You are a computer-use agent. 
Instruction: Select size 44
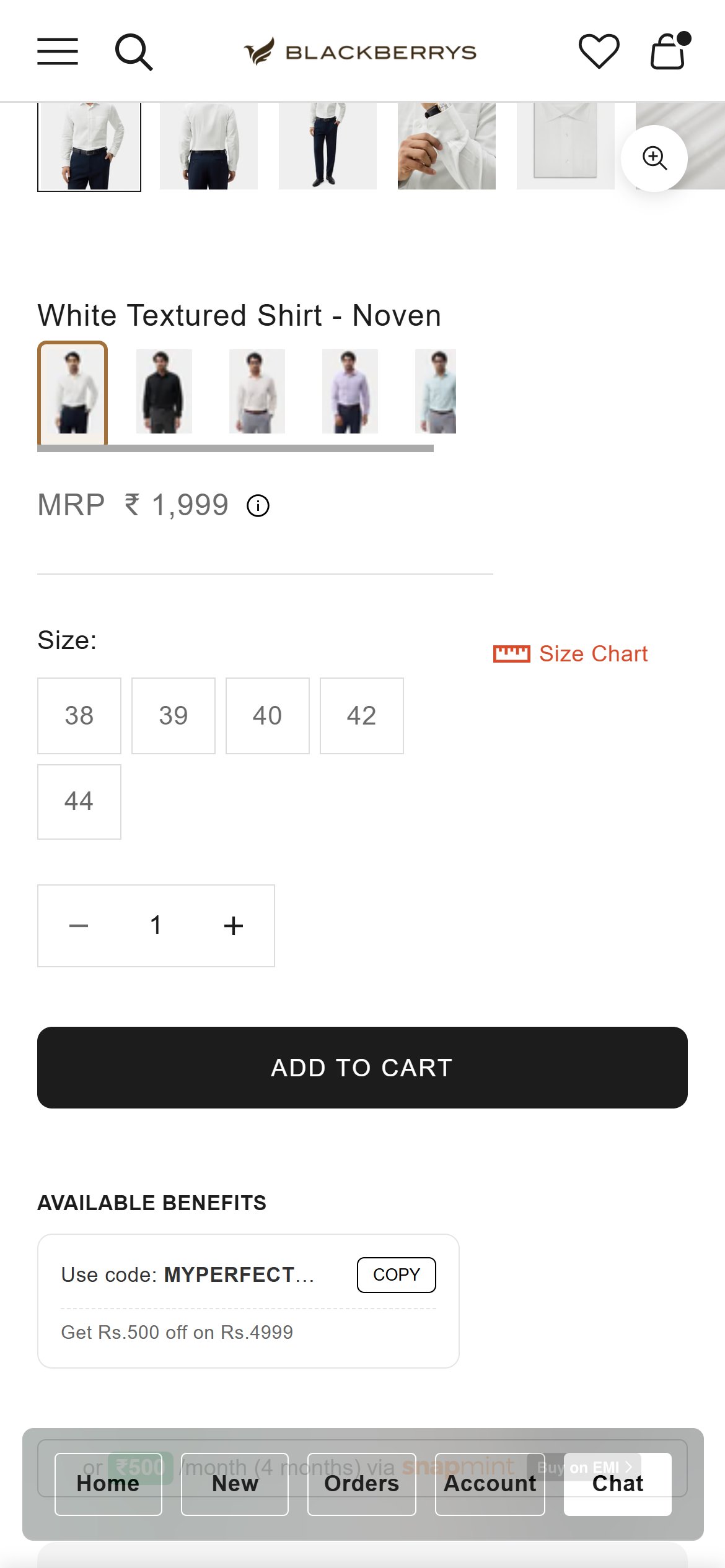pos(79,802)
